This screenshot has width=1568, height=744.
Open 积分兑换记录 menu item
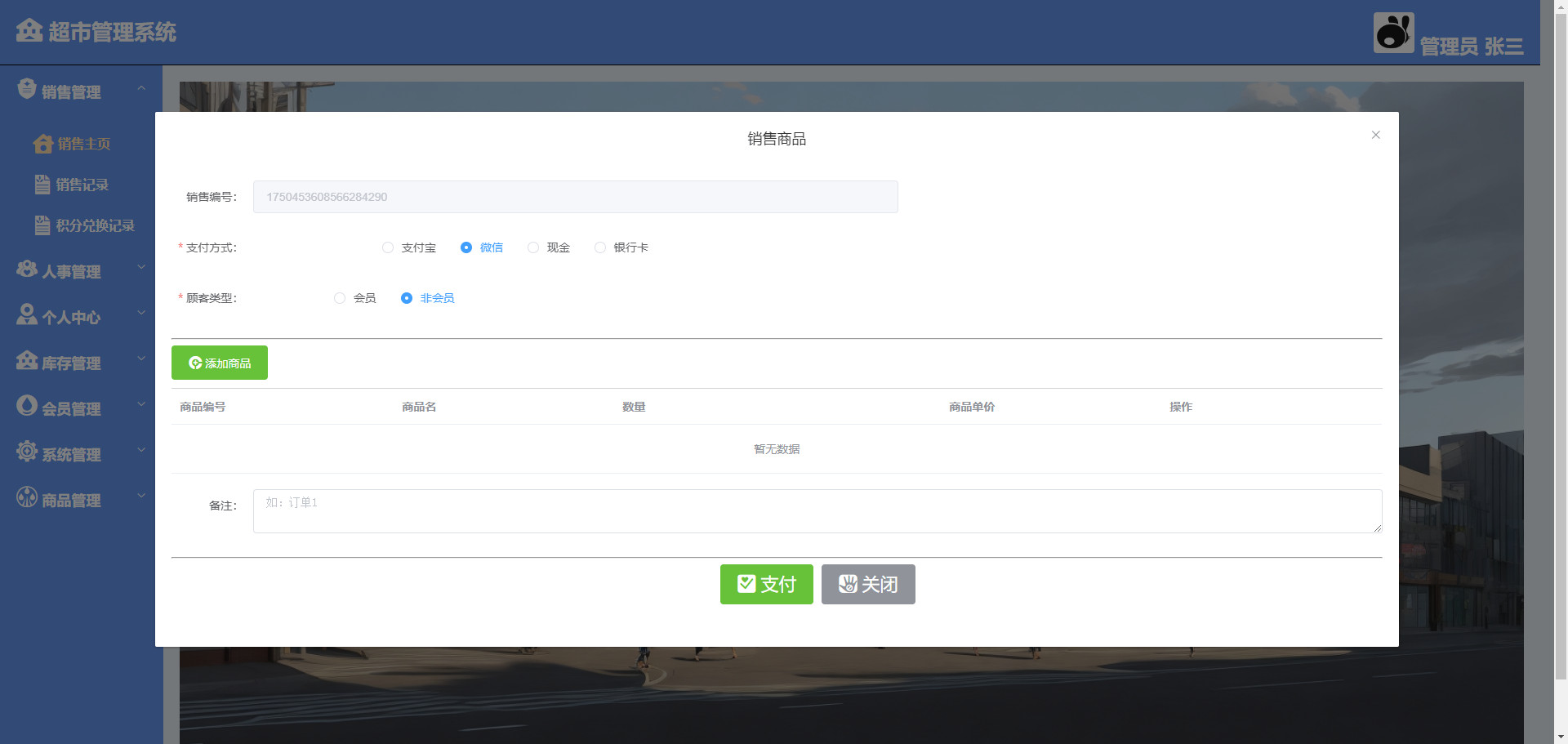click(x=94, y=225)
